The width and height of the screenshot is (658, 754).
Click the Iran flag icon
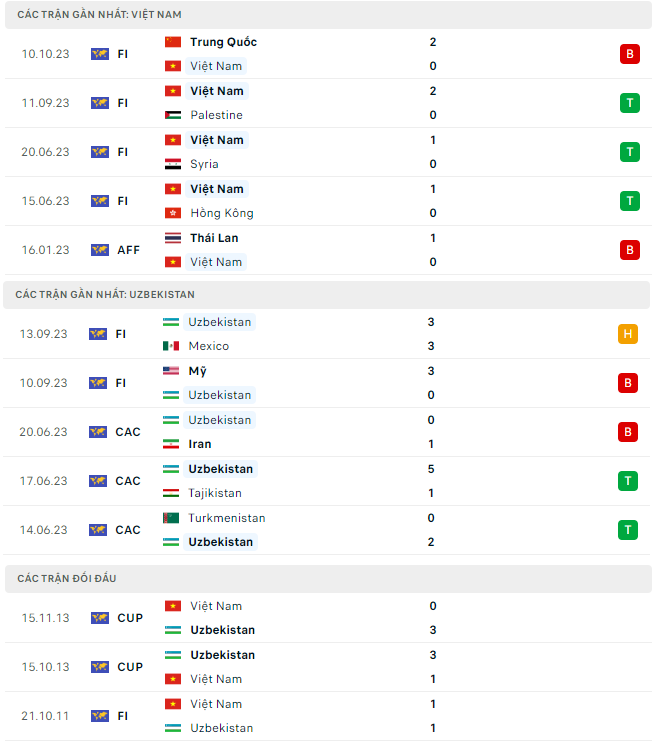pos(171,444)
